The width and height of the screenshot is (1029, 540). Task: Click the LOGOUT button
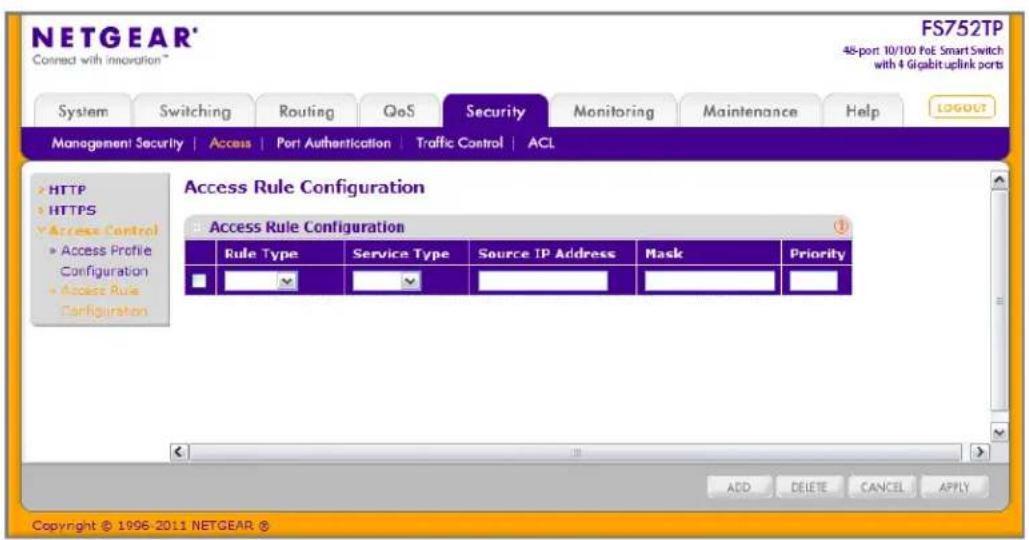[961, 108]
